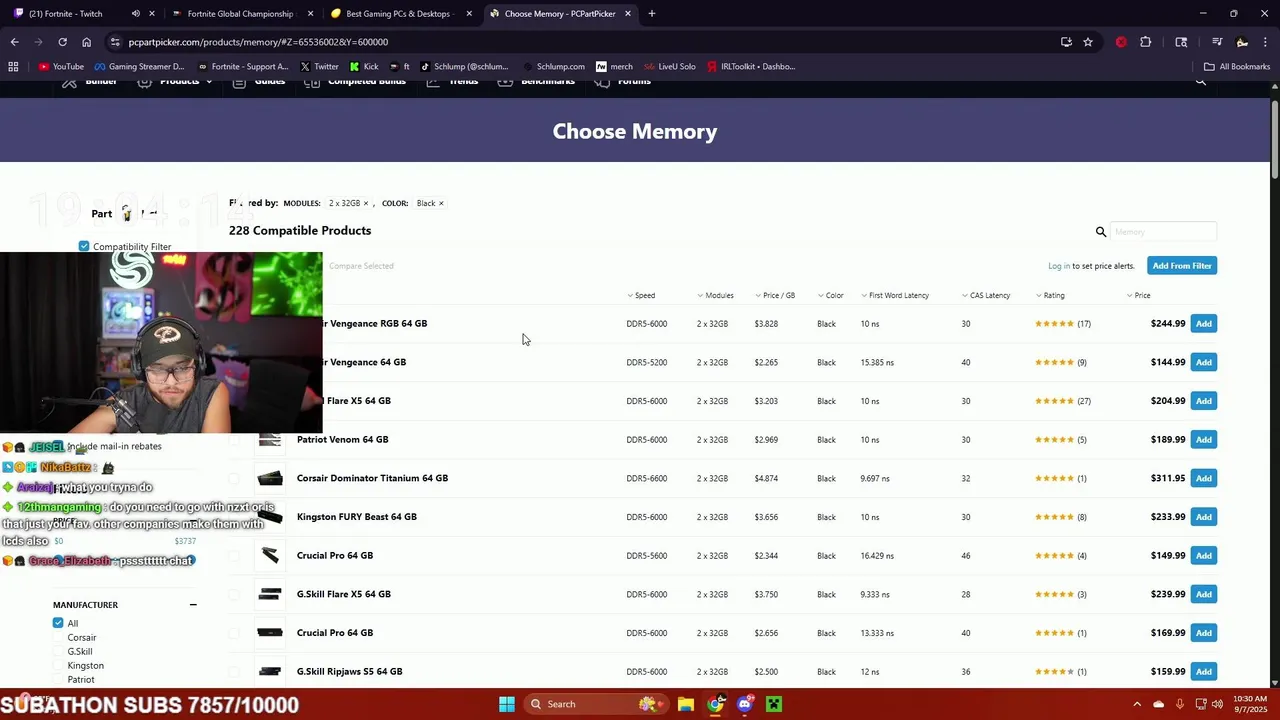
Task: Check the Patriot manufacturer filter
Action: pyautogui.click(x=58, y=679)
